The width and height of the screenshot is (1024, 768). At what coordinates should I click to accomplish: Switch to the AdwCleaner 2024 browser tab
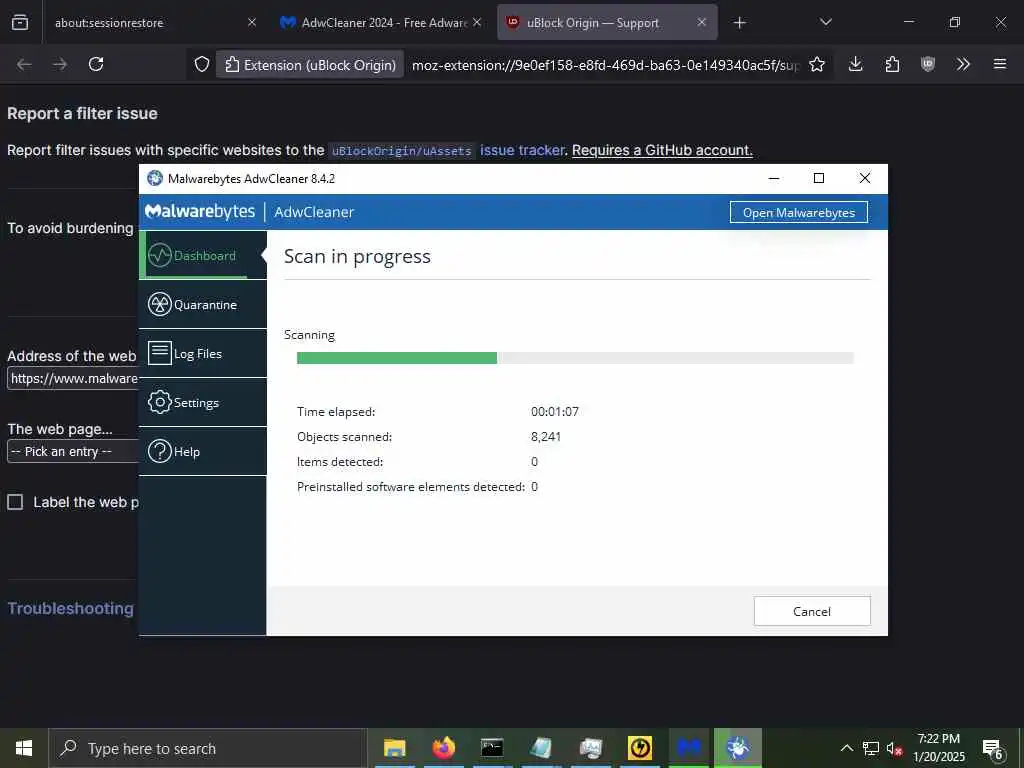coord(383,23)
